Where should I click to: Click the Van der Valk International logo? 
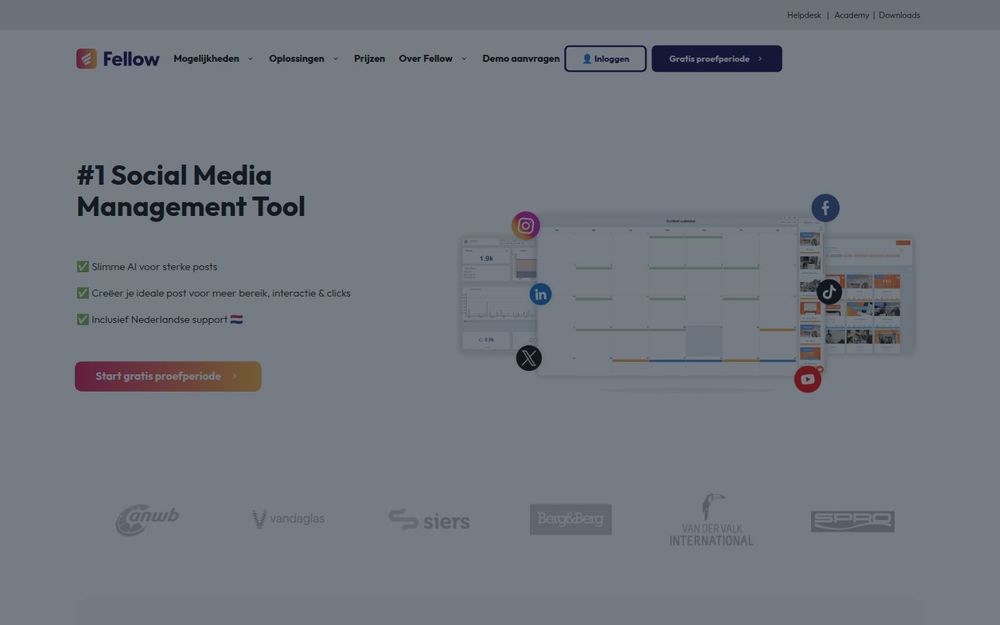click(711, 520)
